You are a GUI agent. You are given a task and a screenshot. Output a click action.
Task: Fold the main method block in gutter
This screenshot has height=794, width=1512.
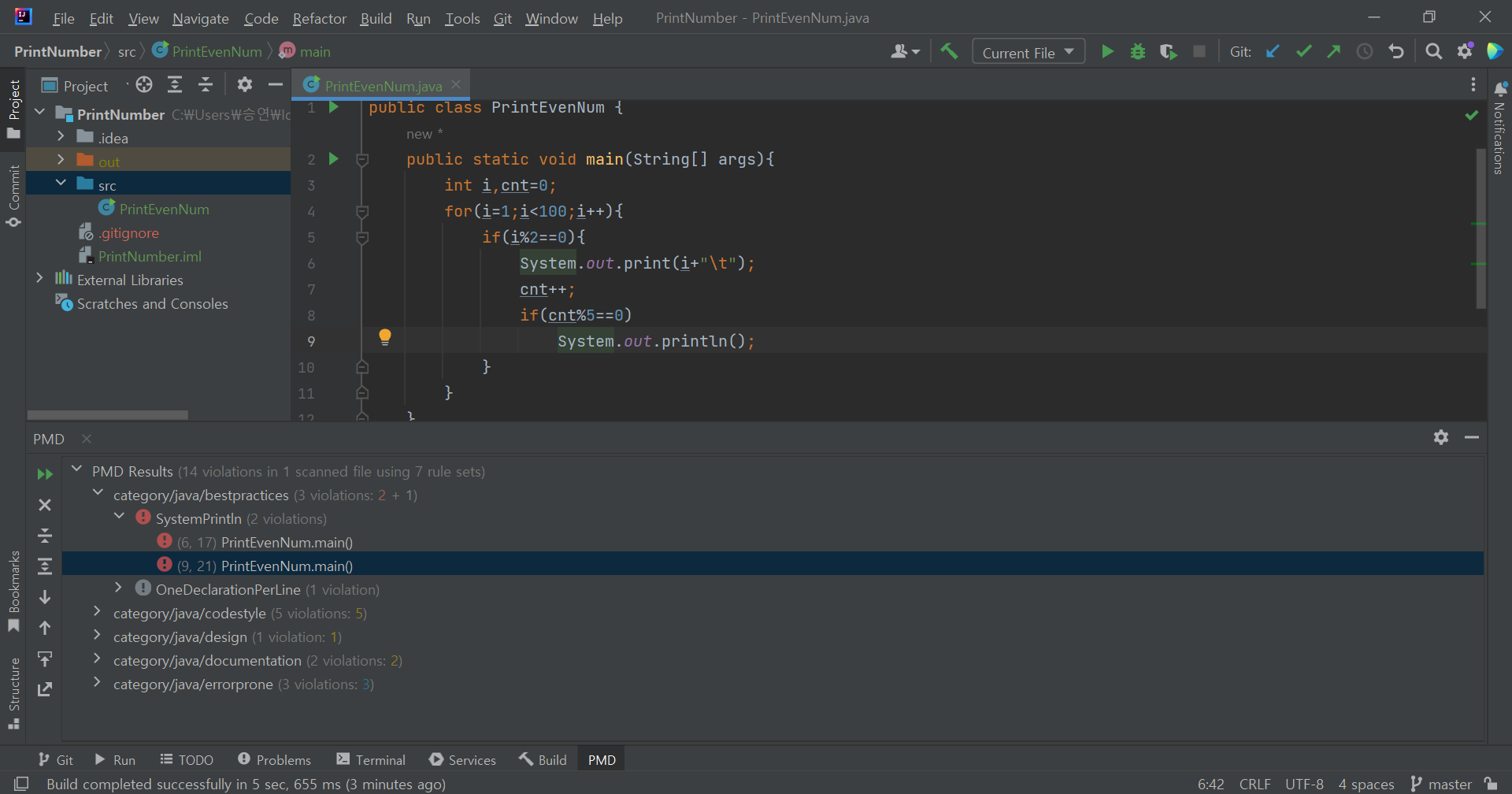tap(362, 160)
